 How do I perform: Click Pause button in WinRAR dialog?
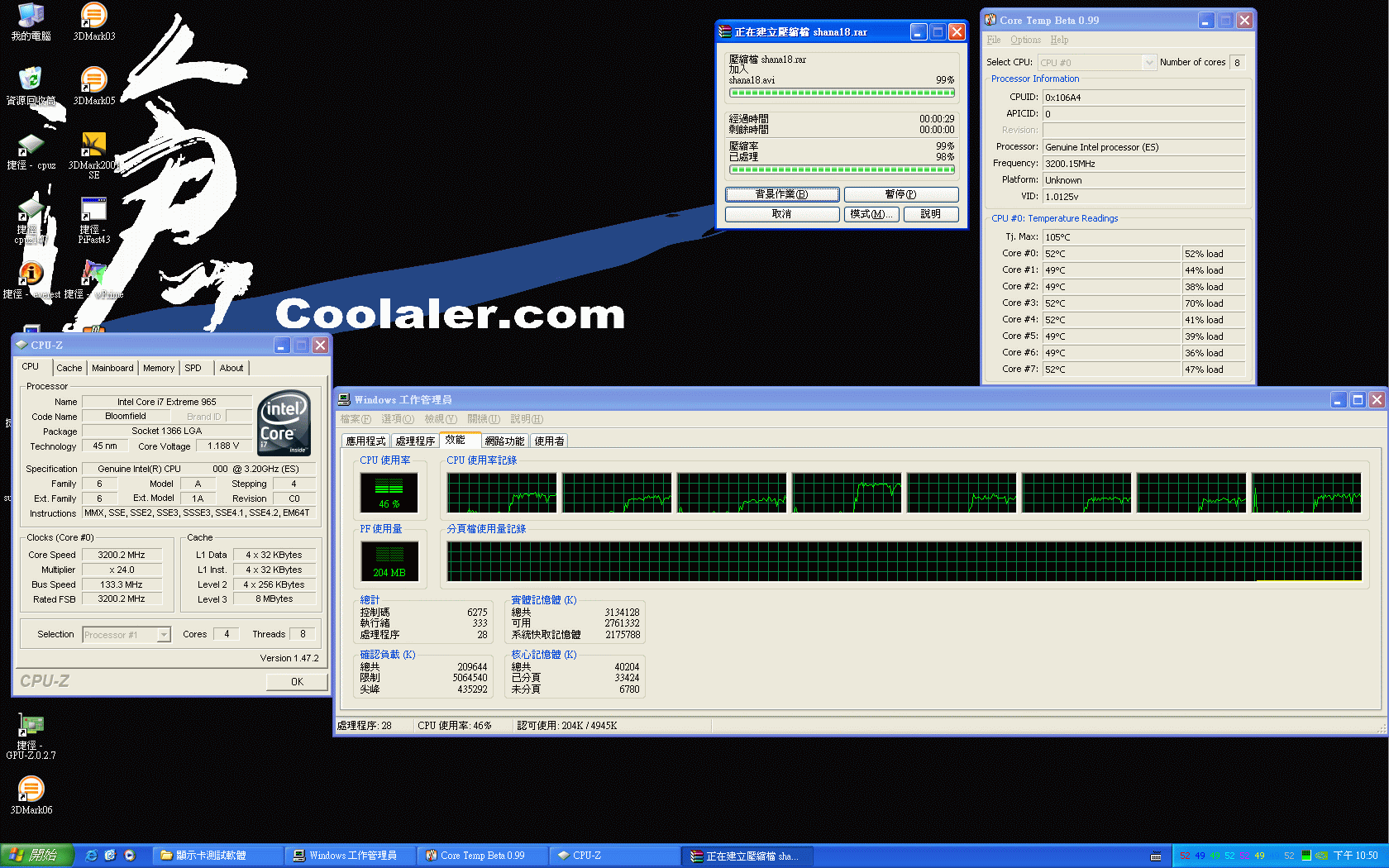(901, 194)
